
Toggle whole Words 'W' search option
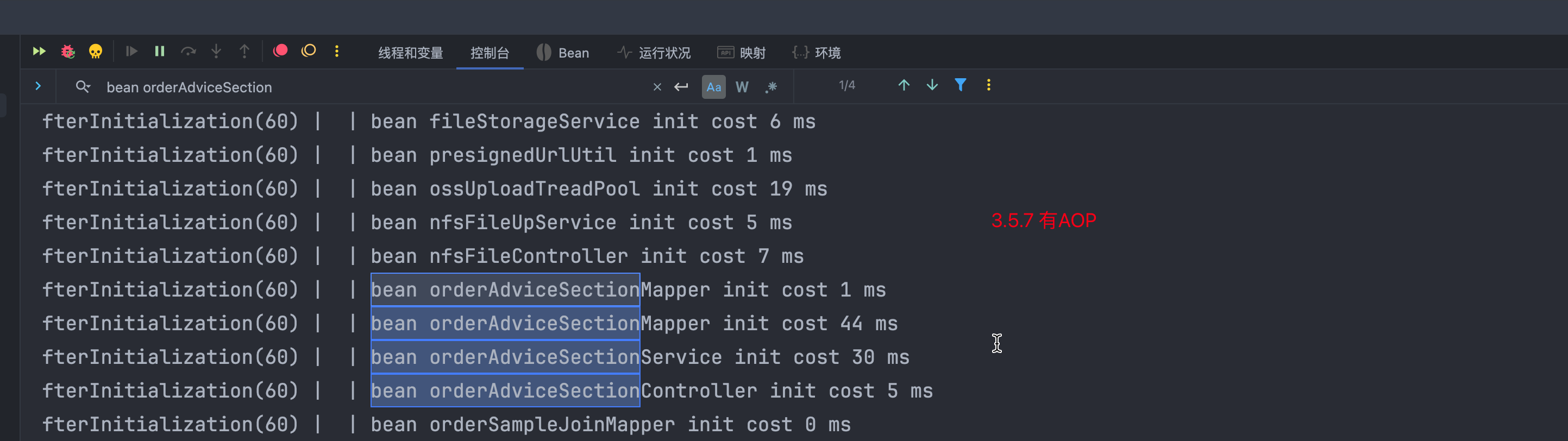742,87
